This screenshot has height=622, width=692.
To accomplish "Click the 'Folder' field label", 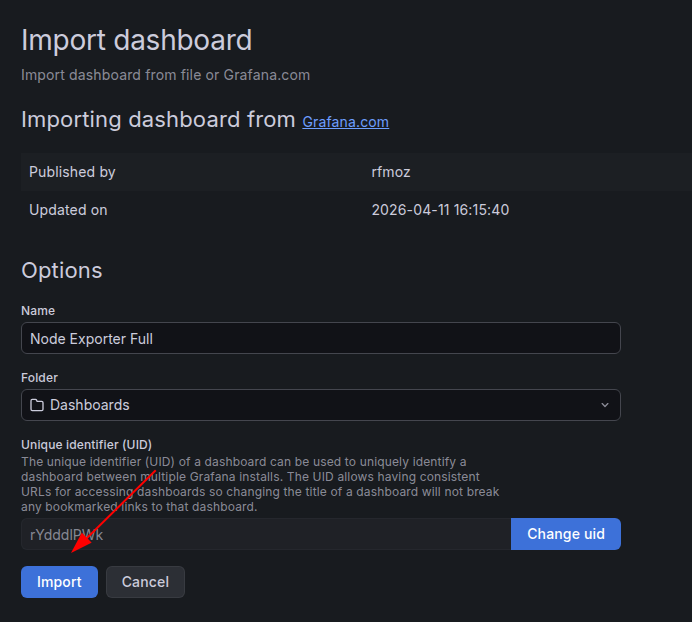I will 39,377.
